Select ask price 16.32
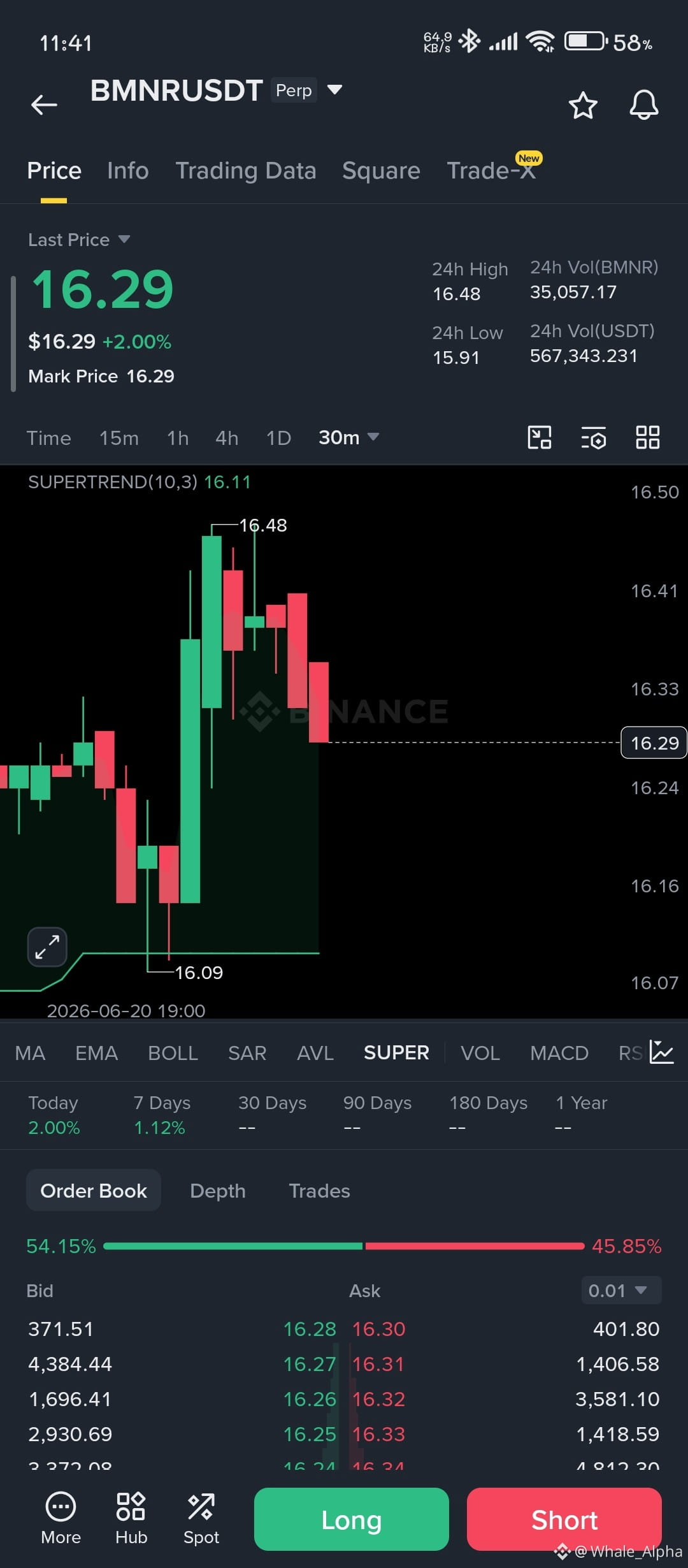The image size is (688, 1568). point(378,1399)
